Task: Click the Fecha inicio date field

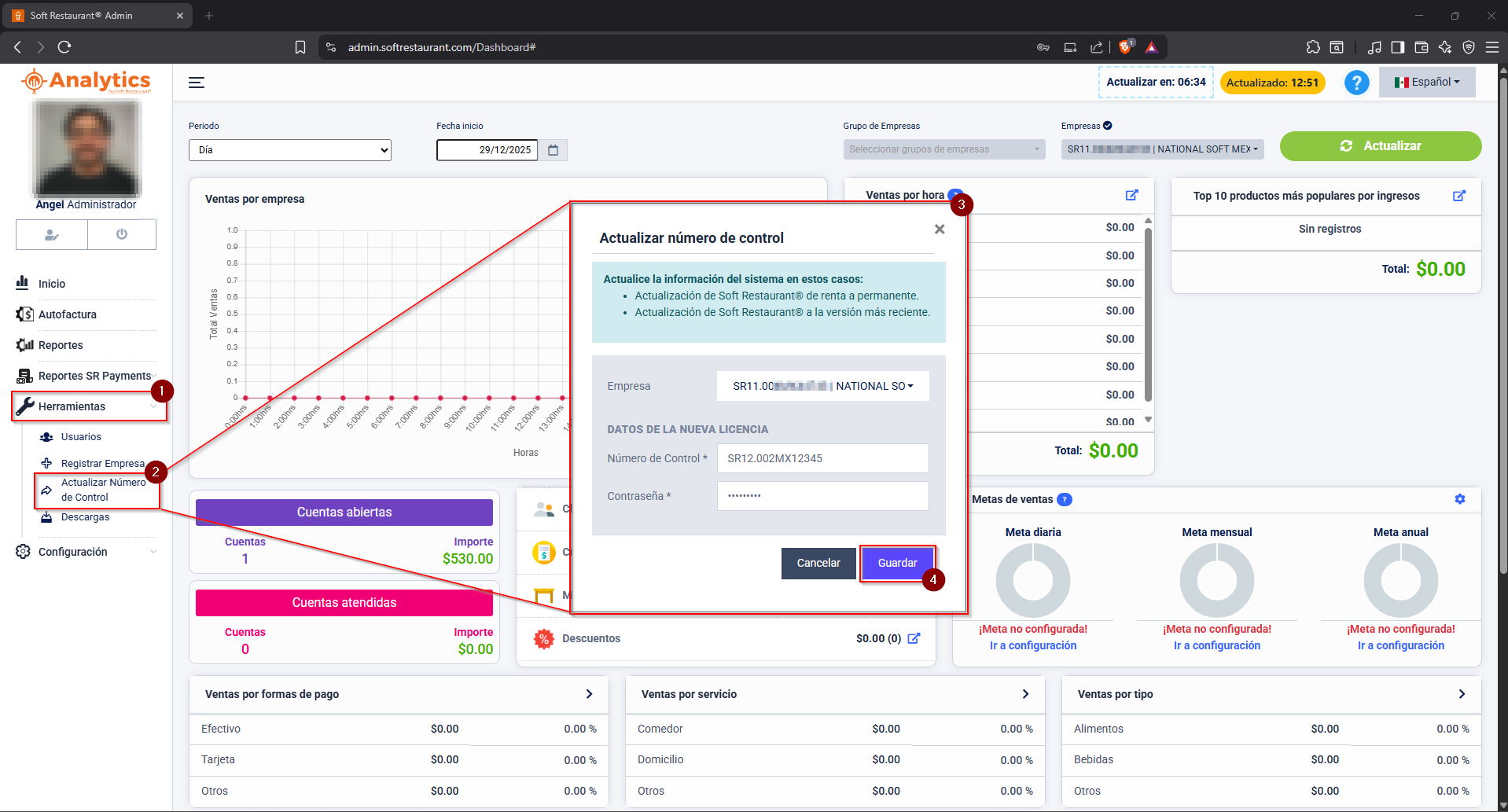Action: click(487, 150)
